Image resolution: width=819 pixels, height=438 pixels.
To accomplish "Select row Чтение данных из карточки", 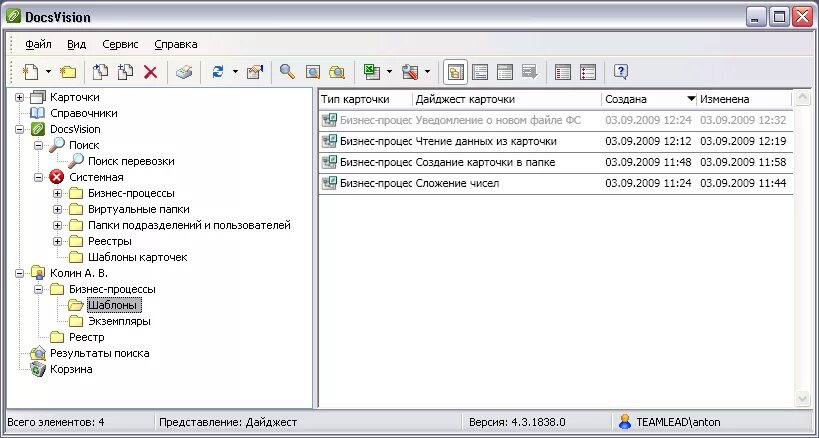I will [556, 141].
